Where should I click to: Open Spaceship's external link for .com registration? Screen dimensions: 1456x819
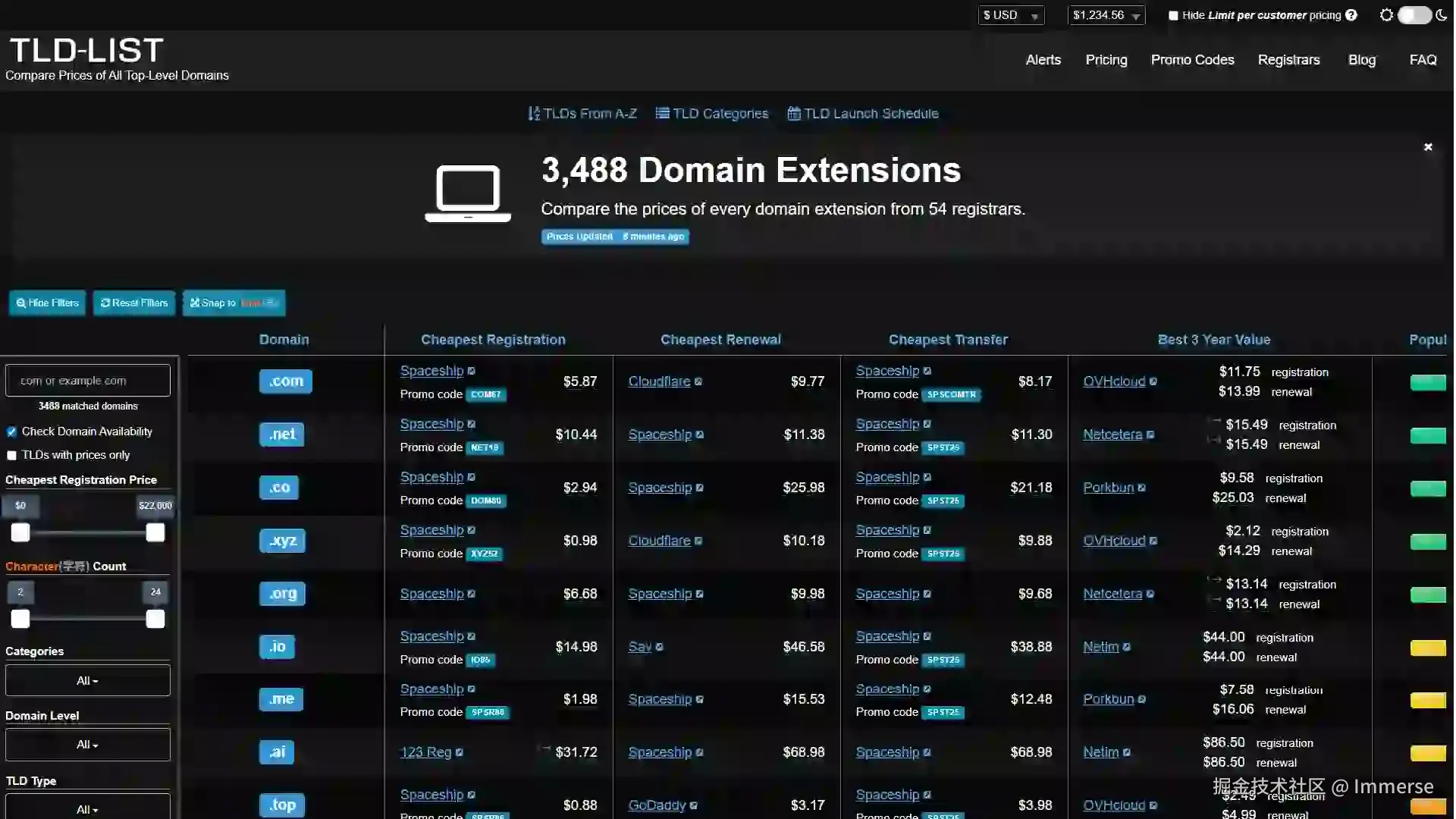(471, 371)
